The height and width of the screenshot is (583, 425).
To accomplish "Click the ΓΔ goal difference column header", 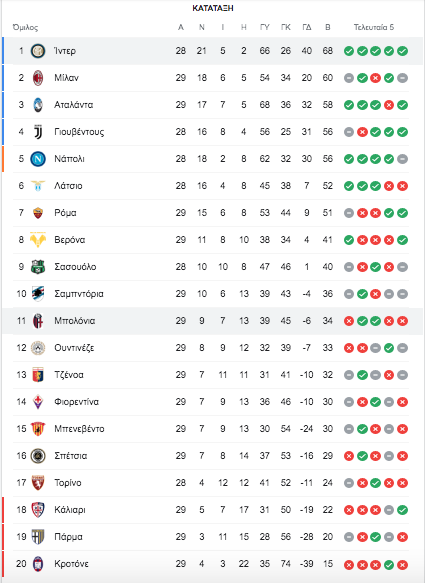I will [307, 27].
